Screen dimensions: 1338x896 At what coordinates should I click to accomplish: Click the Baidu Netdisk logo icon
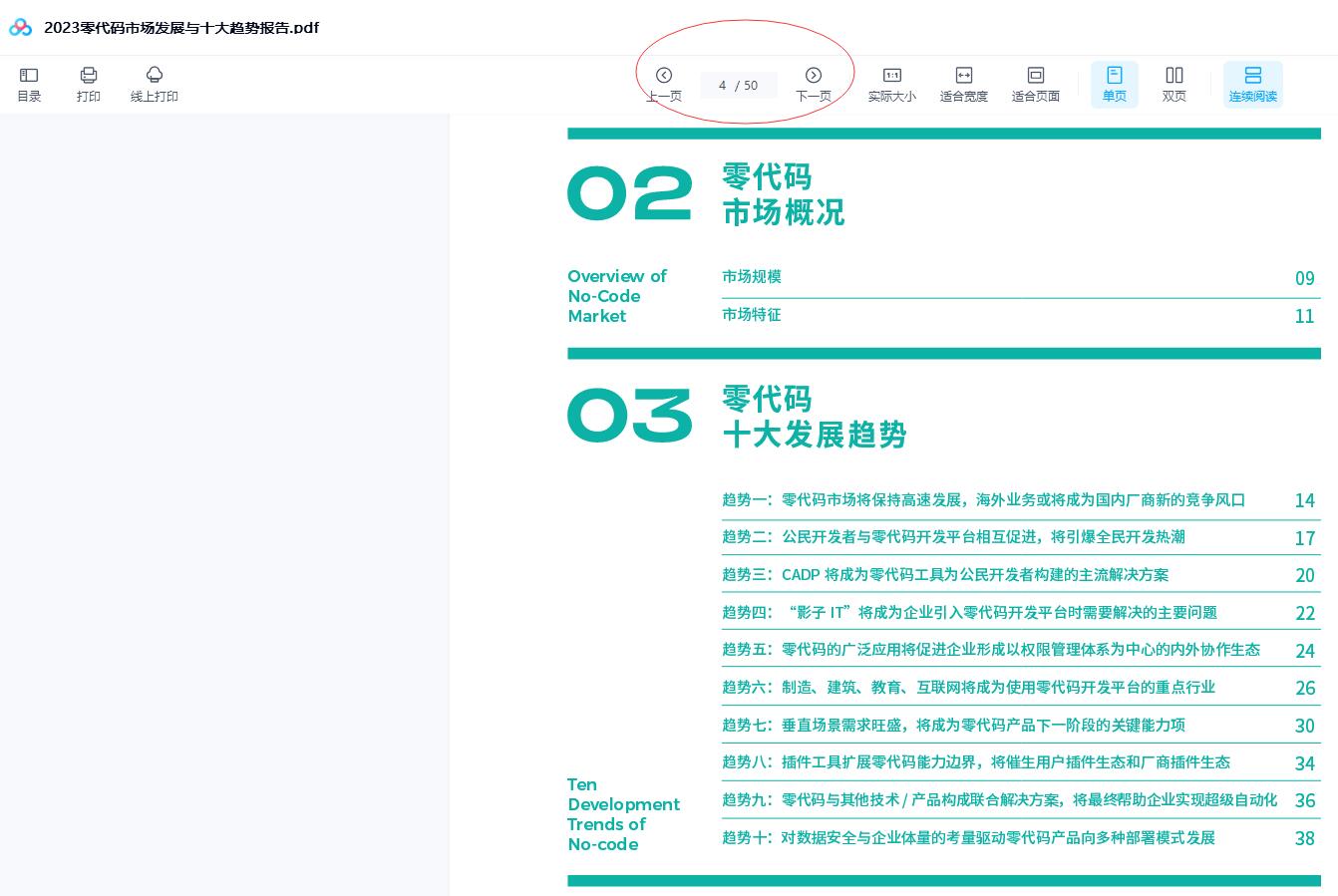20,28
